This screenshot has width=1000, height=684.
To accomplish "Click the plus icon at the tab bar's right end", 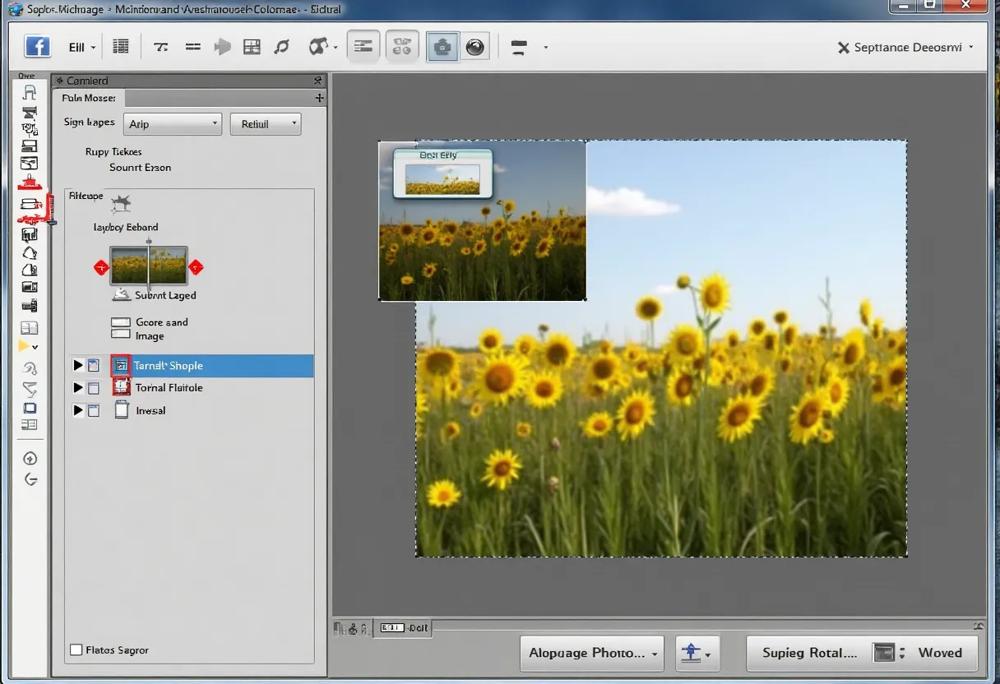I will click(x=320, y=98).
